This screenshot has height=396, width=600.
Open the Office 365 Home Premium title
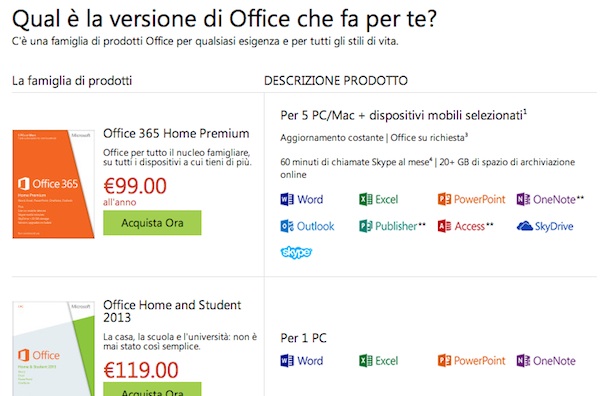[x=176, y=134]
